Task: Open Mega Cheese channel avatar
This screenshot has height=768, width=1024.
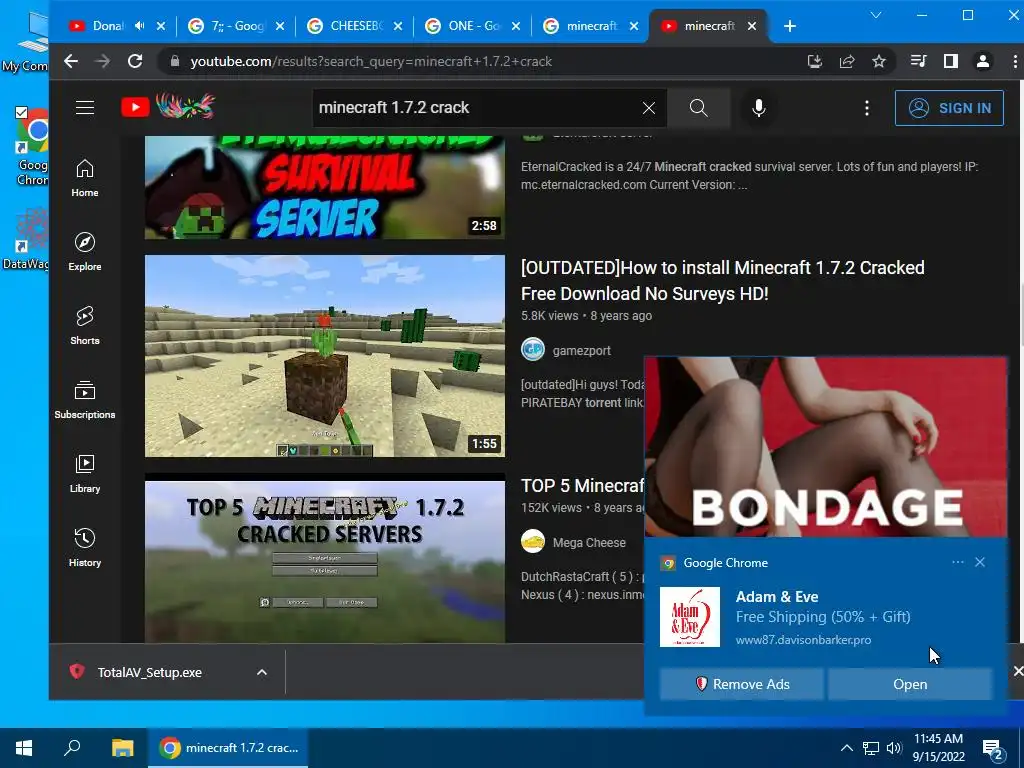Action: pos(533,541)
